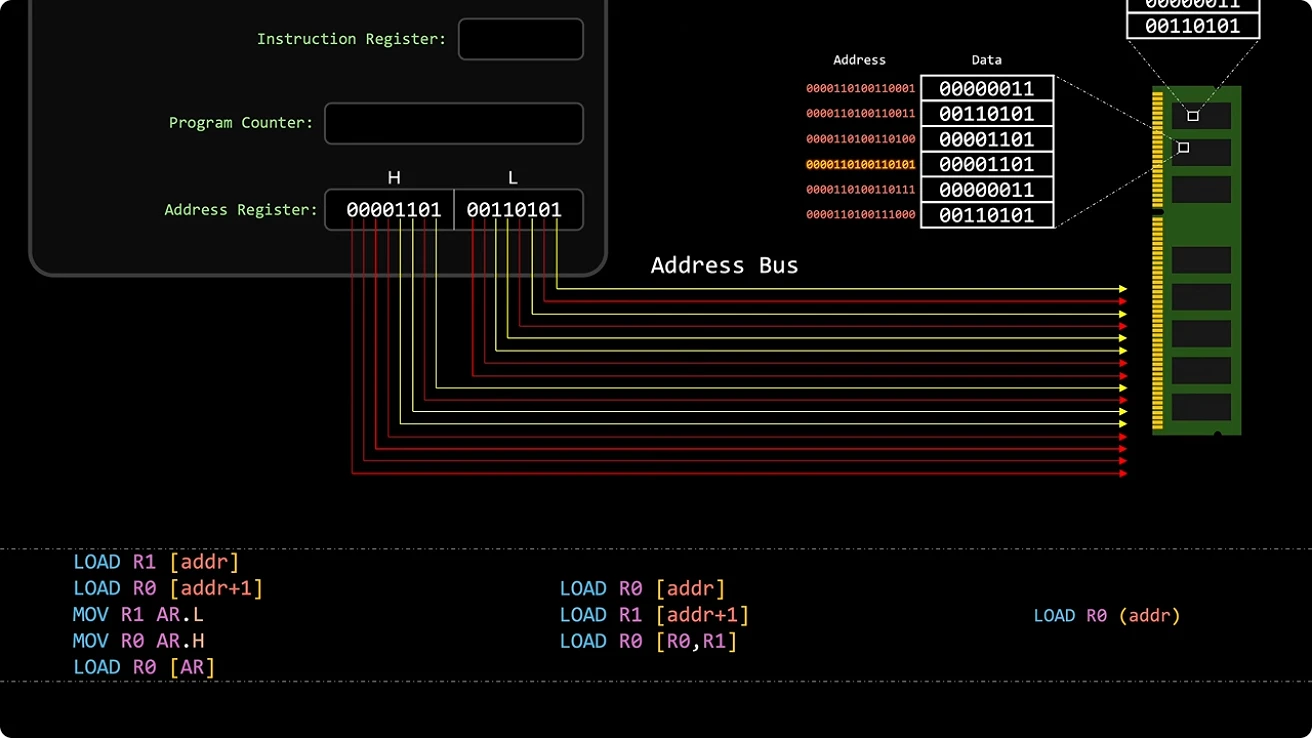The image size is (1312, 738).
Task: Click the "H" label above the address register
Action: coord(394,177)
